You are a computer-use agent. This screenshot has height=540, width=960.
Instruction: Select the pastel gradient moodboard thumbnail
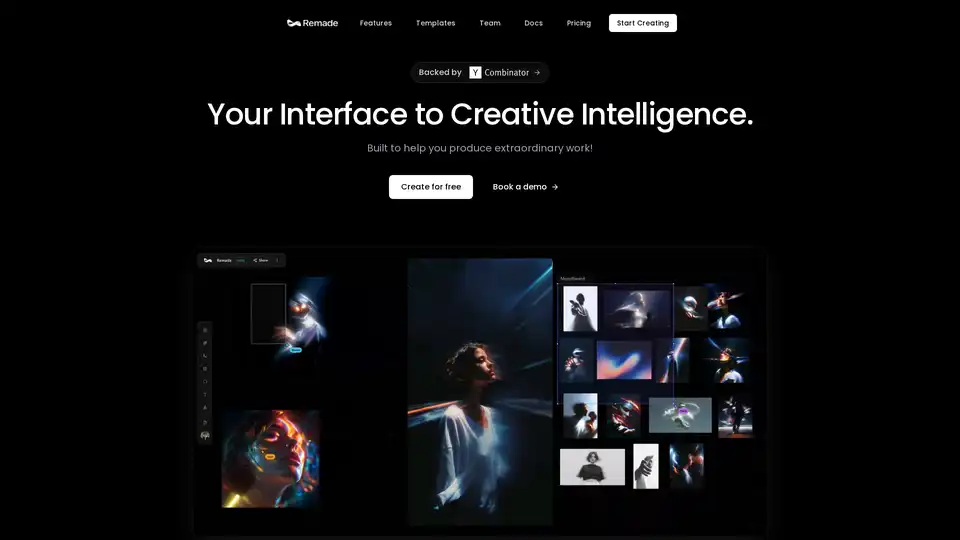click(624, 360)
